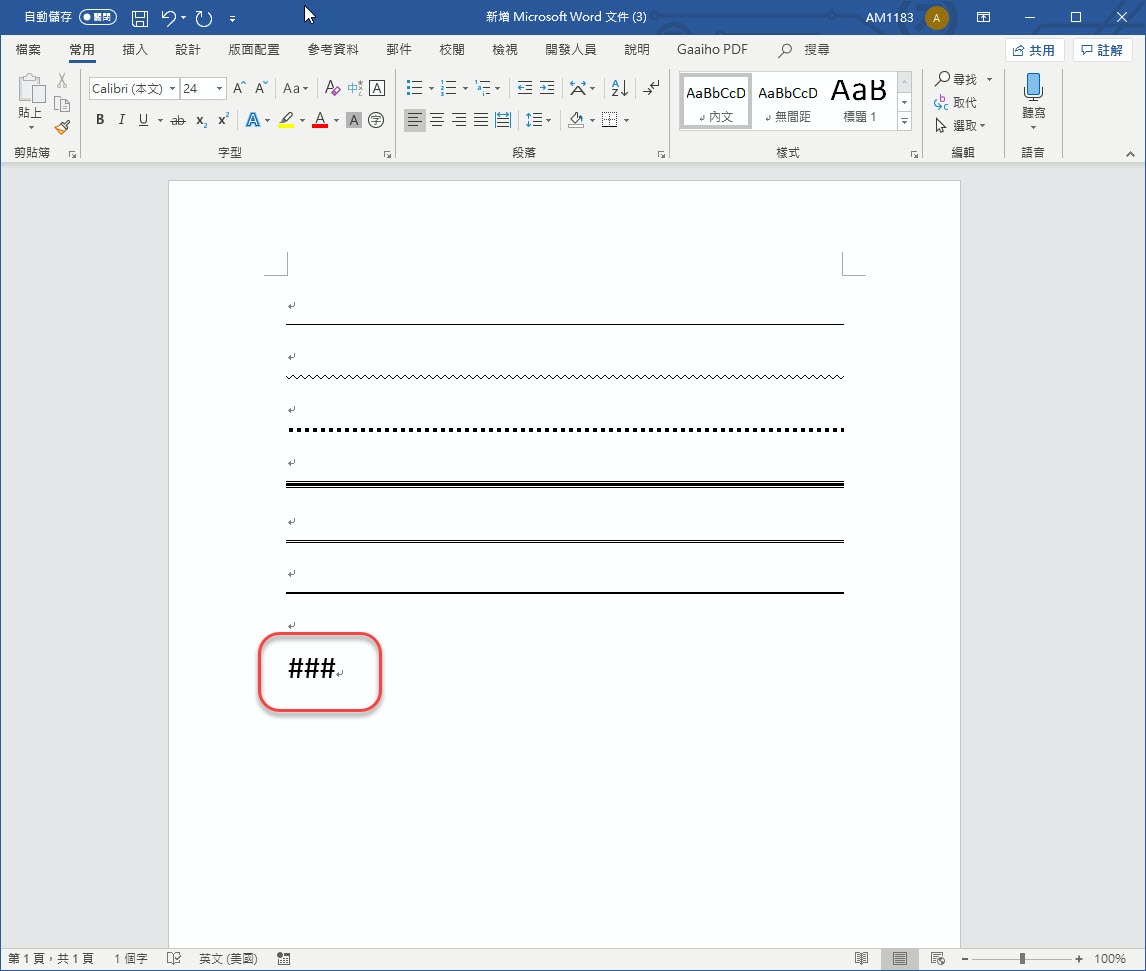Toggle the 自動儲存 AutoSave switch
Screen dimensions: 1146x971
click(97, 18)
